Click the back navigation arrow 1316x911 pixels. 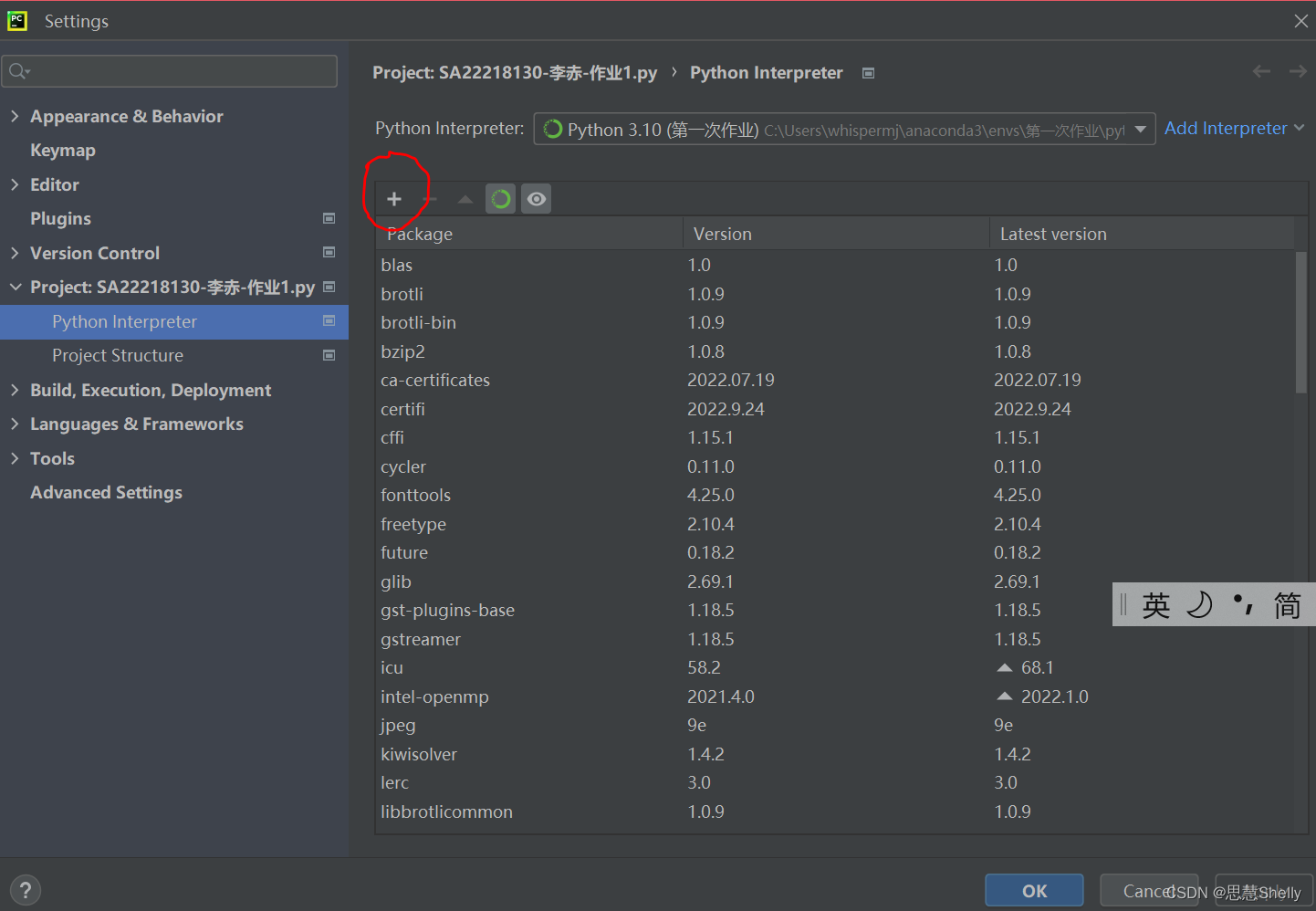pyautogui.click(x=1261, y=71)
